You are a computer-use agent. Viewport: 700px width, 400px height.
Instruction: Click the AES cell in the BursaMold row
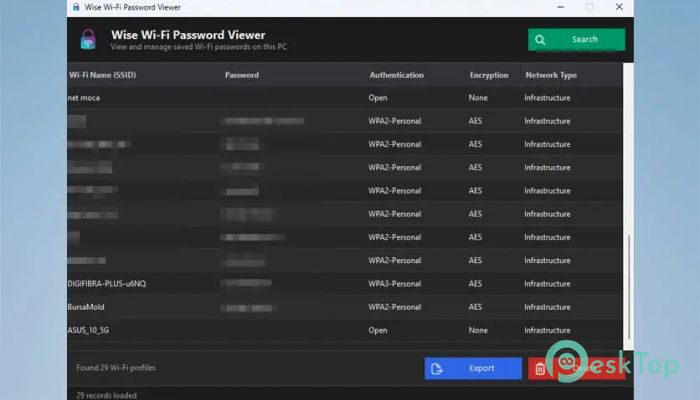475,307
